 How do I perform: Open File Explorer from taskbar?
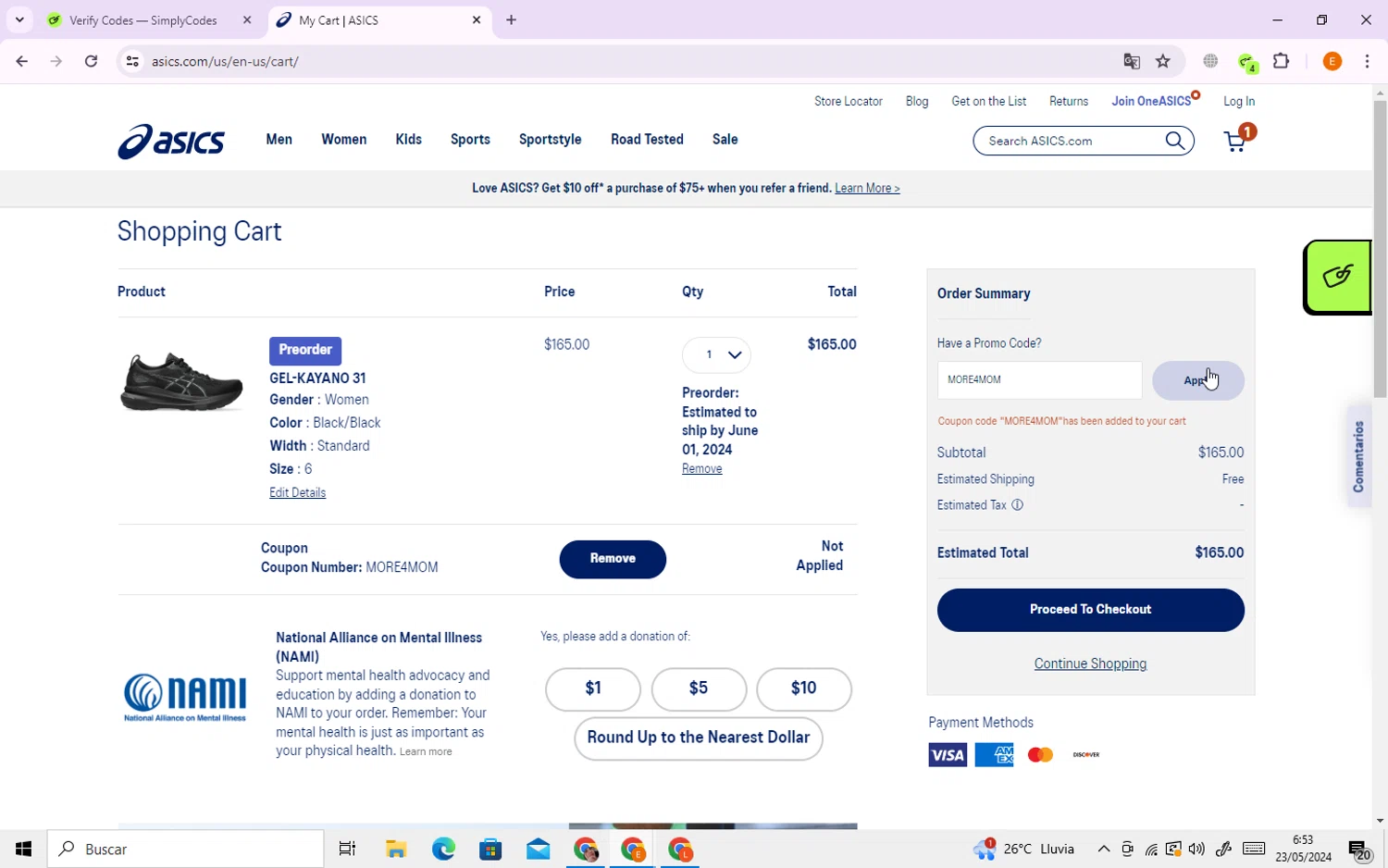[396, 849]
